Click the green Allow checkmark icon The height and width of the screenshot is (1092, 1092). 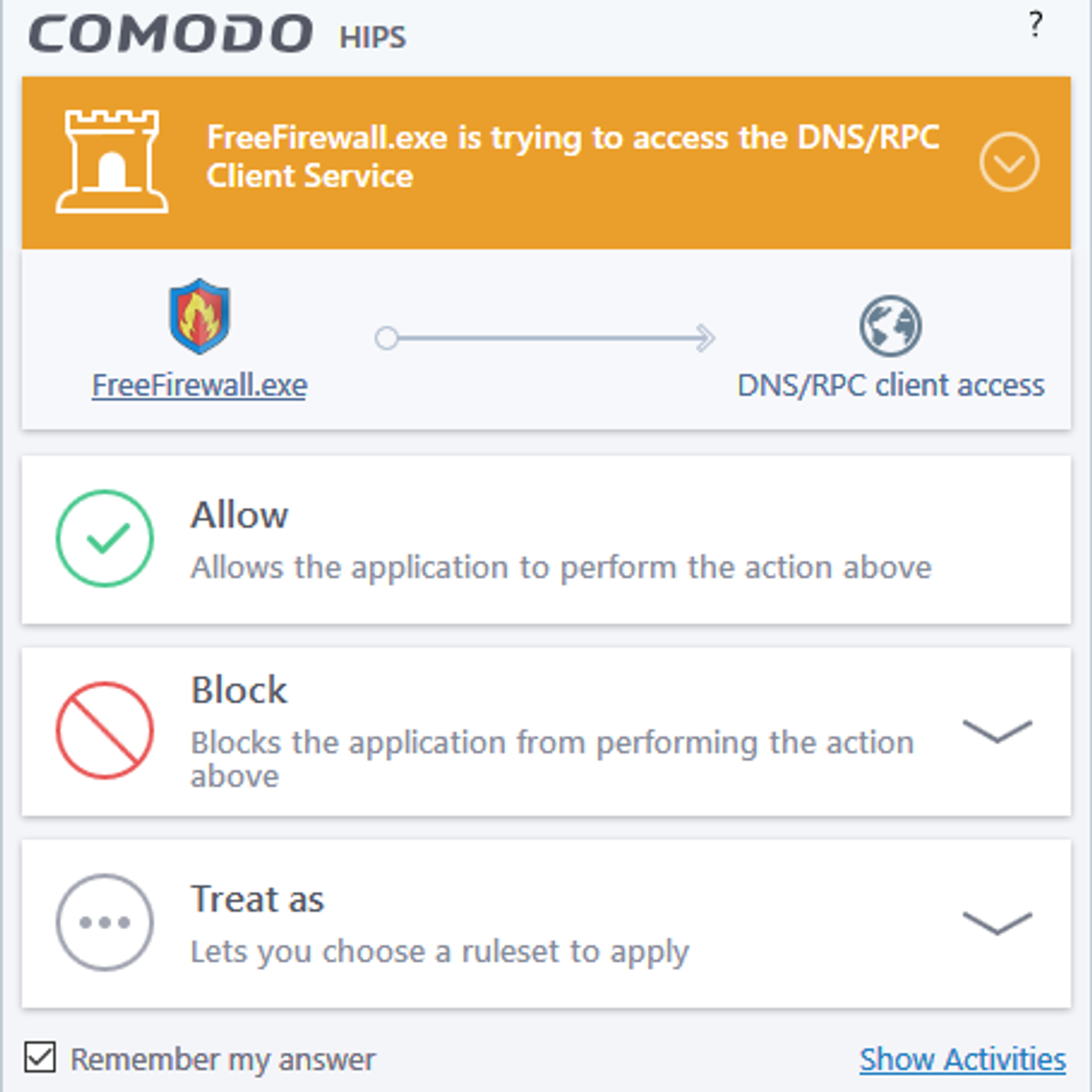pos(105,539)
